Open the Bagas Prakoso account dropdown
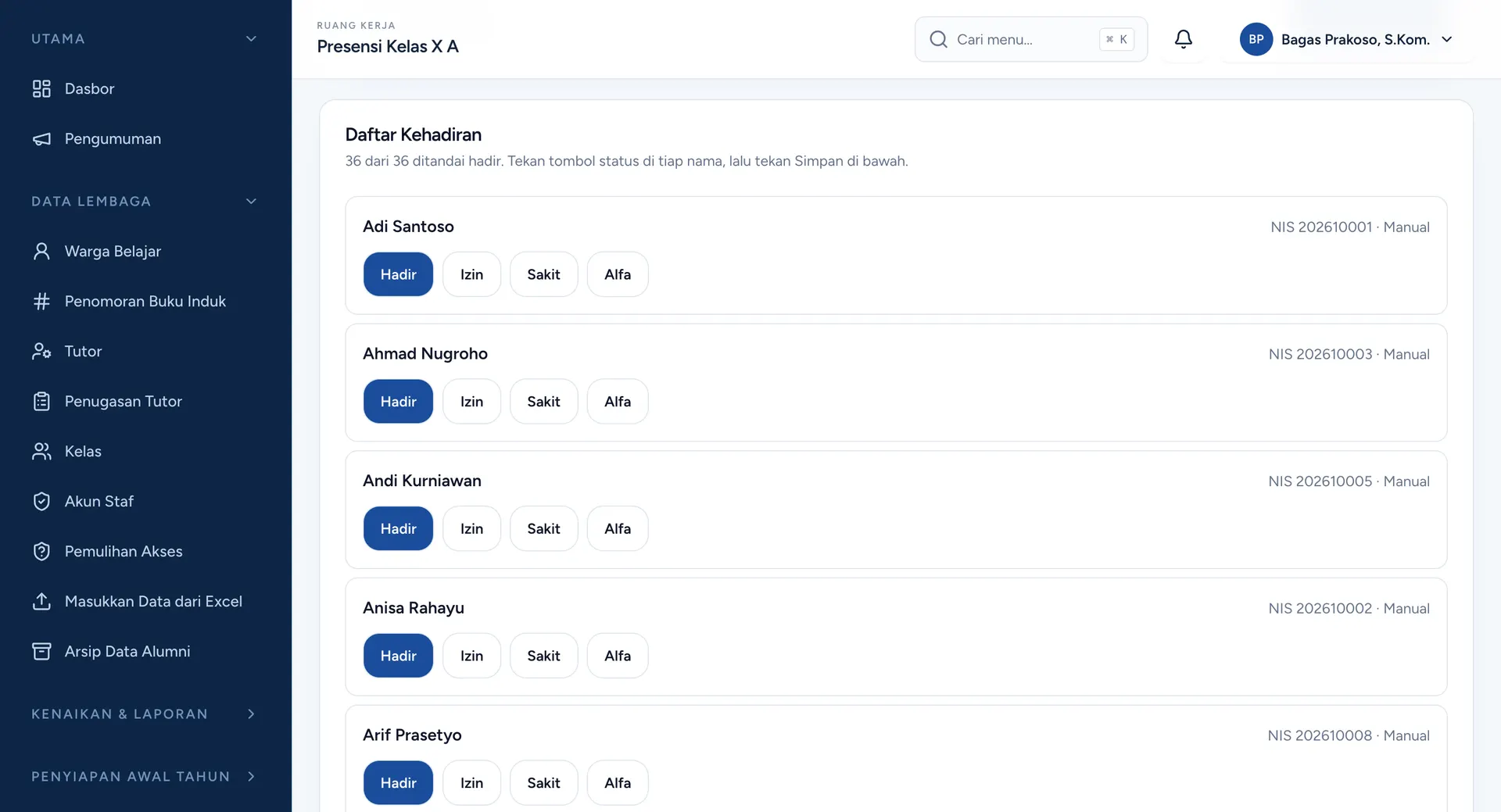This screenshot has height=812, width=1501. click(x=1346, y=39)
